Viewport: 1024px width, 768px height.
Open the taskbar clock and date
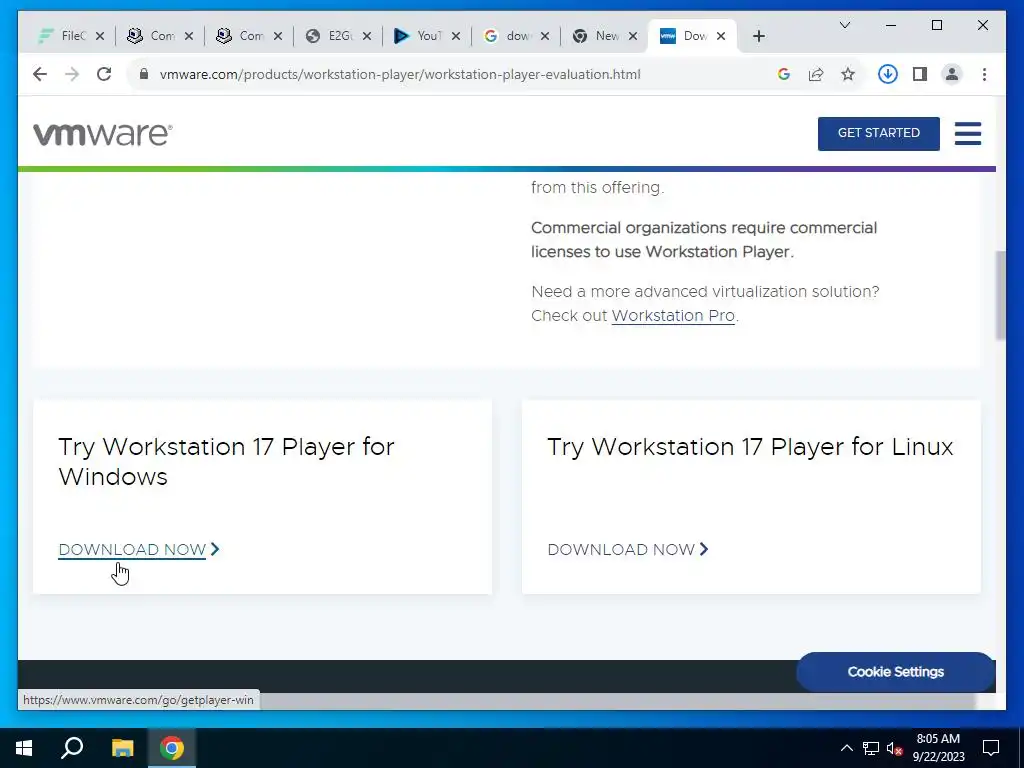[938, 748]
